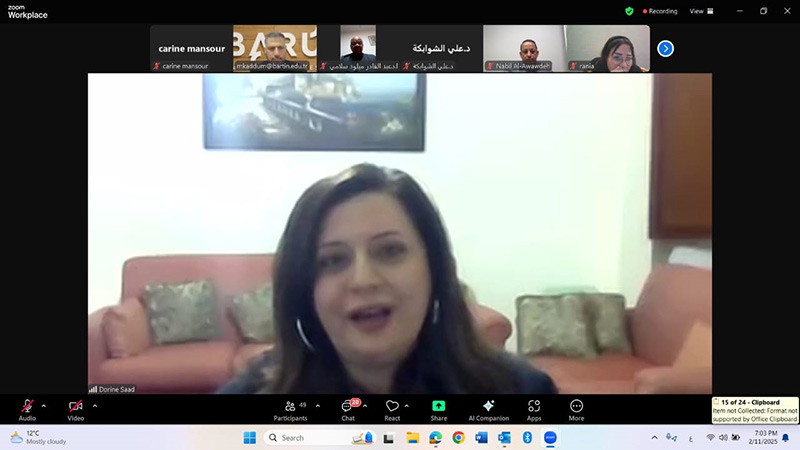
Task: Click the green encryption shield icon
Action: pos(629,11)
